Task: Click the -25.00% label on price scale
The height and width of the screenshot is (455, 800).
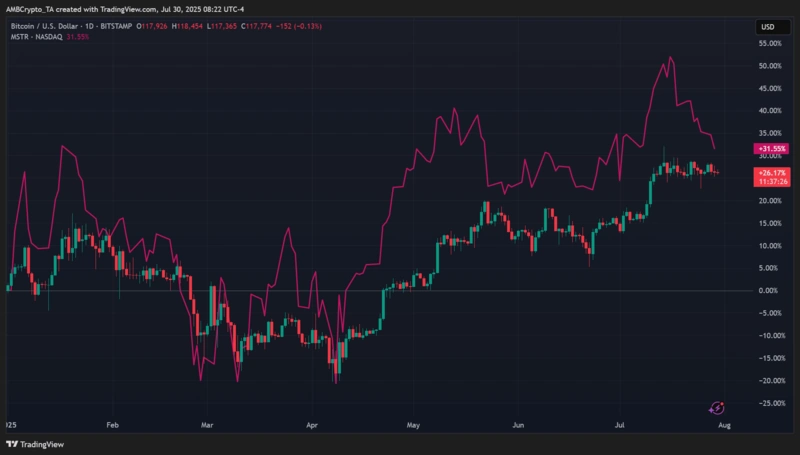Action: point(767,403)
